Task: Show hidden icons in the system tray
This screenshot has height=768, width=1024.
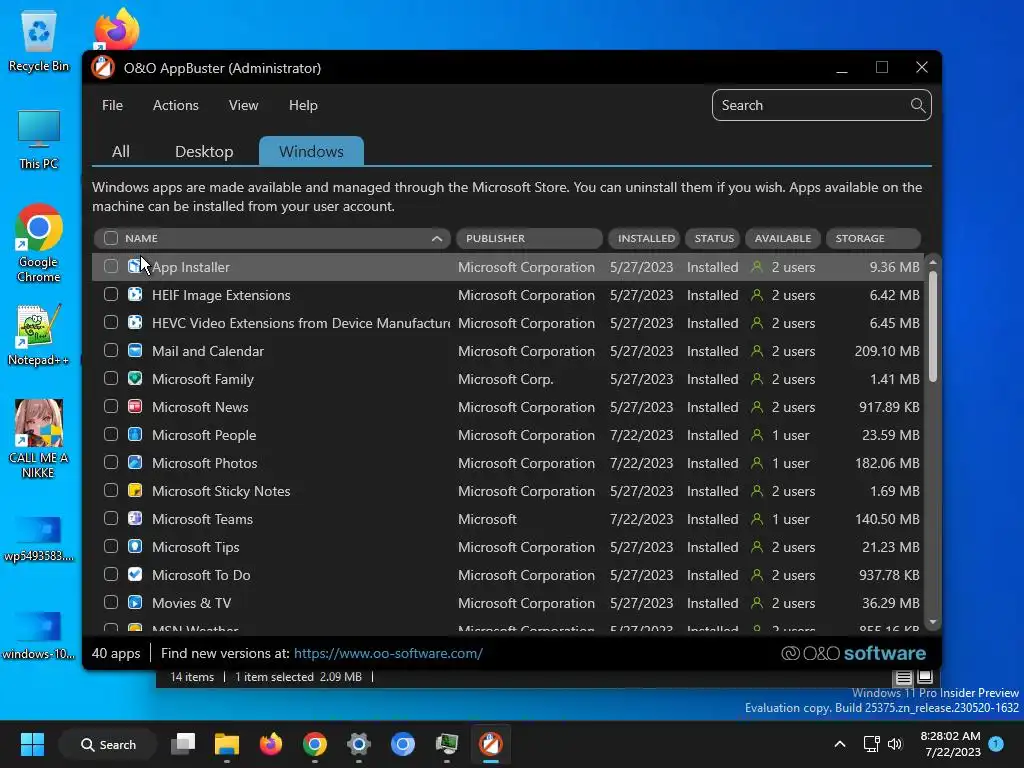Action: click(840, 744)
